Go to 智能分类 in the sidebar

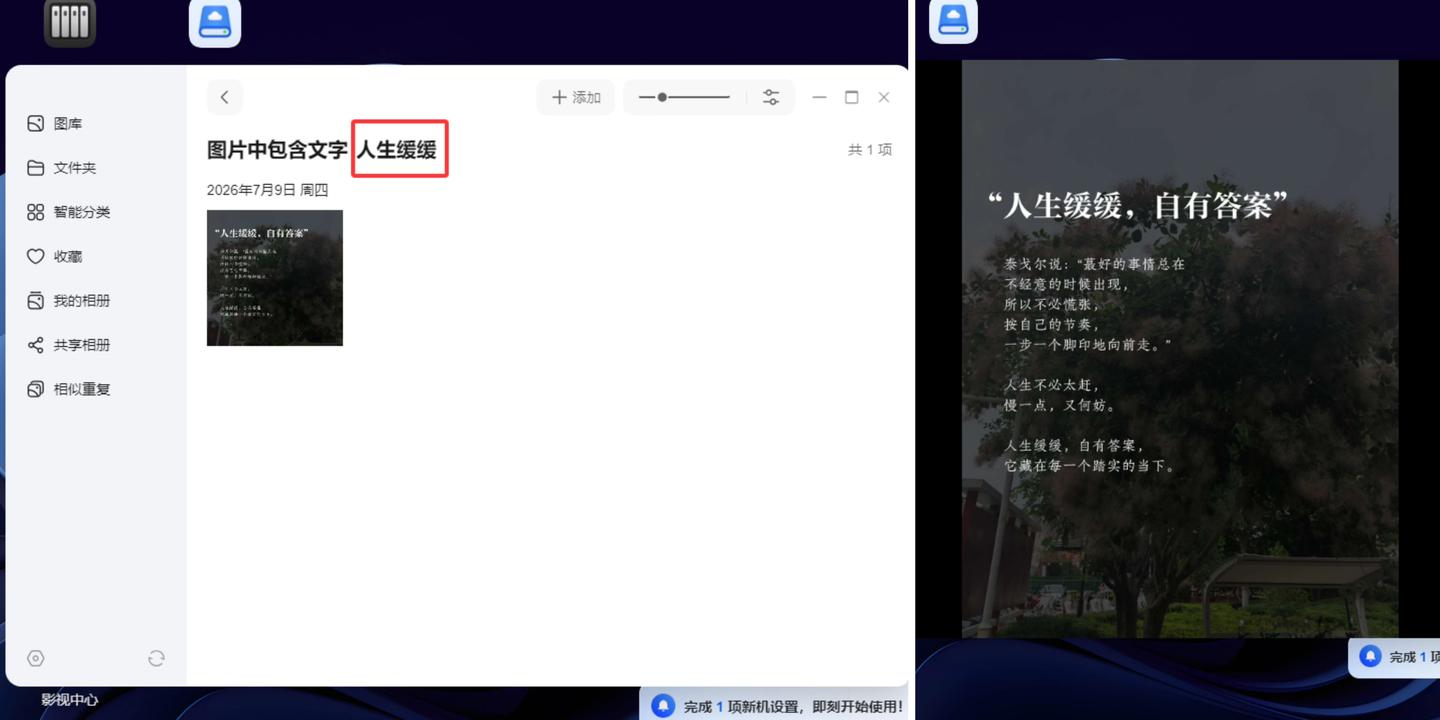pyautogui.click(x=69, y=212)
